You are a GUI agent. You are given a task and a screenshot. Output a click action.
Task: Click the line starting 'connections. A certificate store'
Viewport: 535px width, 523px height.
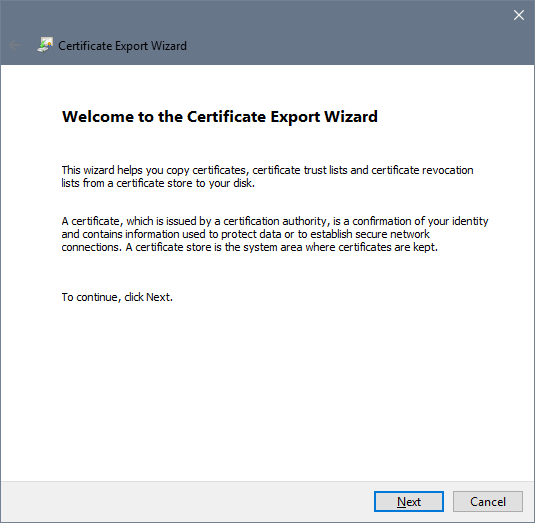(x=249, y=247)
